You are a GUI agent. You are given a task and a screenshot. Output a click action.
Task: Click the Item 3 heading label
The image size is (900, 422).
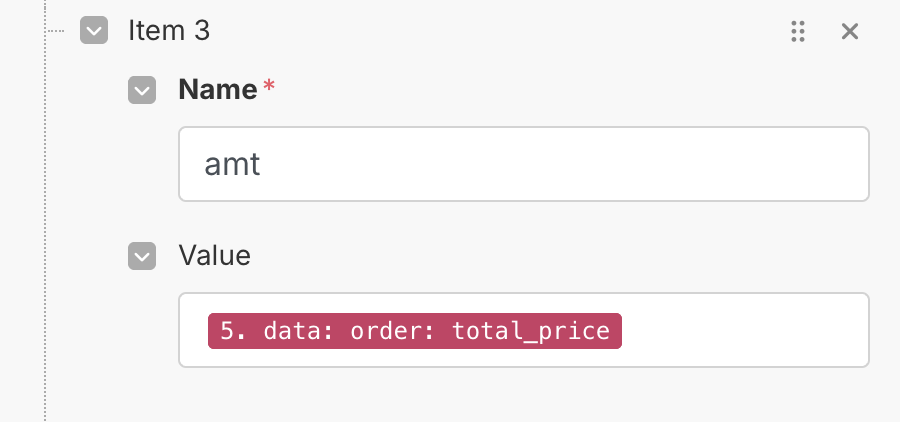[169, 30]
